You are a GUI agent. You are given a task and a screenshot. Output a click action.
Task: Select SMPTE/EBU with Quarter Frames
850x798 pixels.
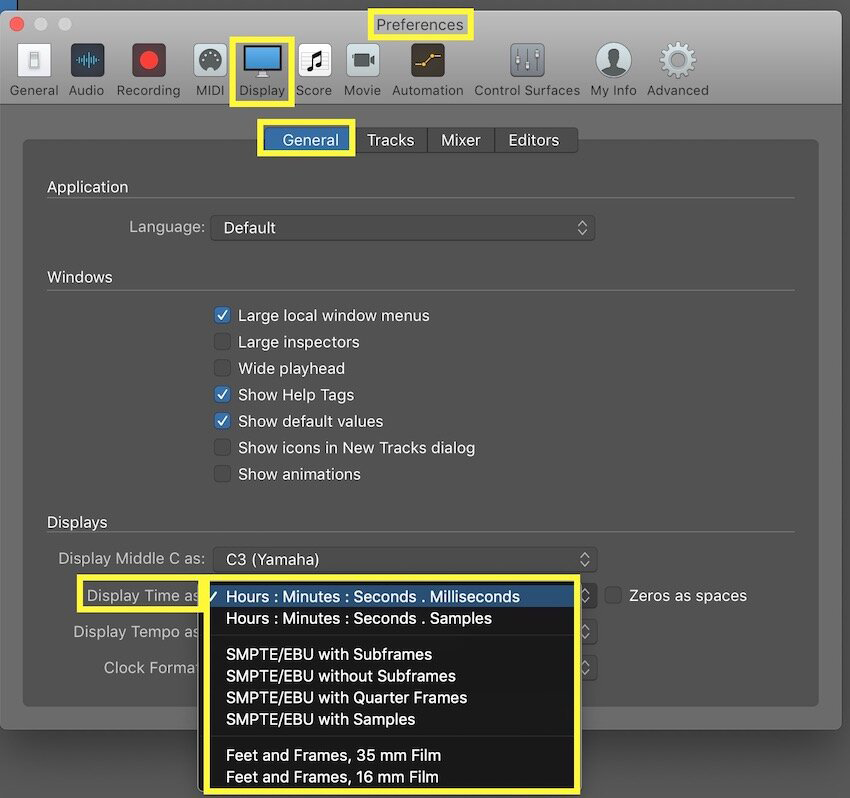(x=391, y=698)
